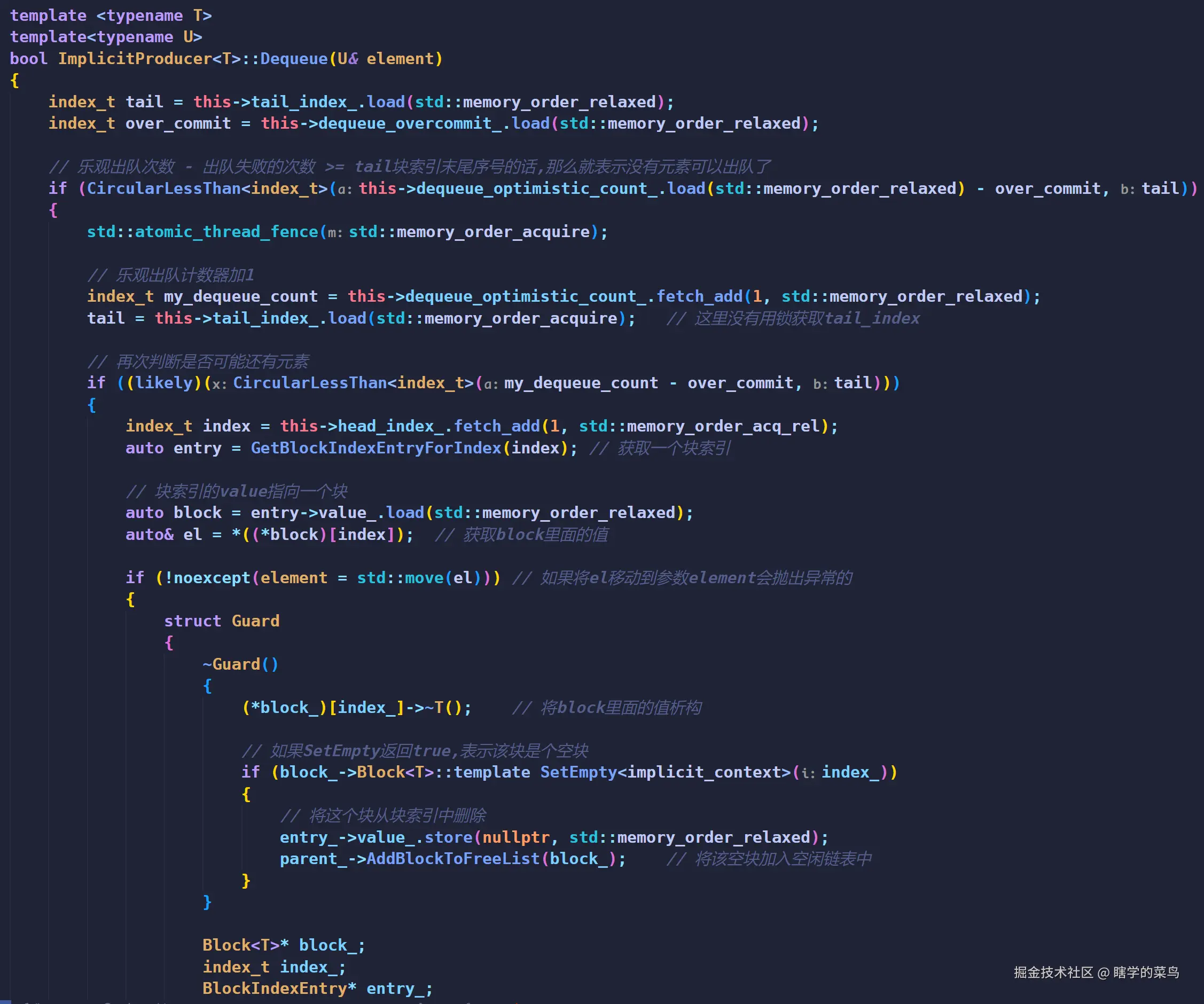The height and width of the screenshot is (1004, 1204).
Task: Click the GetBlockIndexEntryForIndex function call
Action: [x=376, y=448]
